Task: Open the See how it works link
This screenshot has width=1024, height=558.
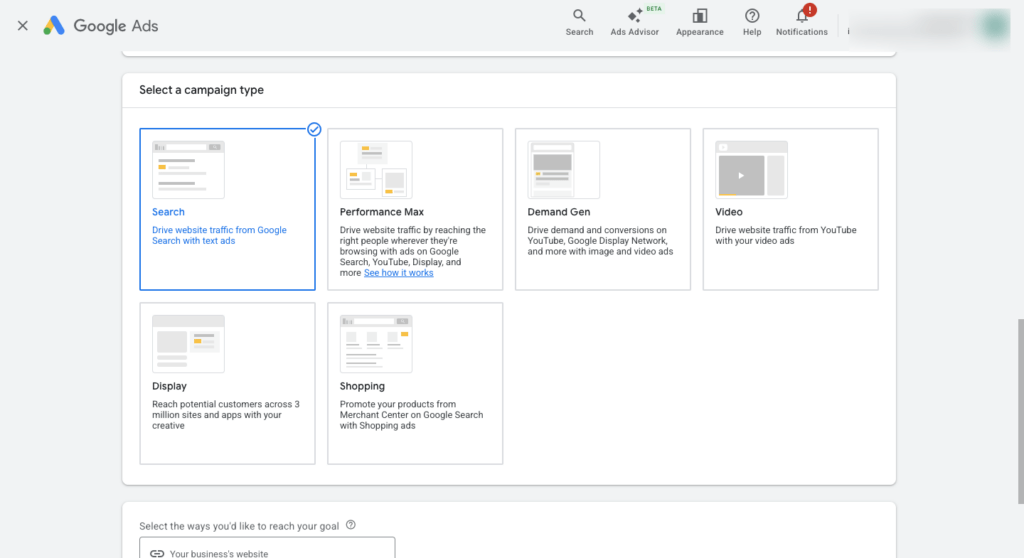Action: point(398,272)
